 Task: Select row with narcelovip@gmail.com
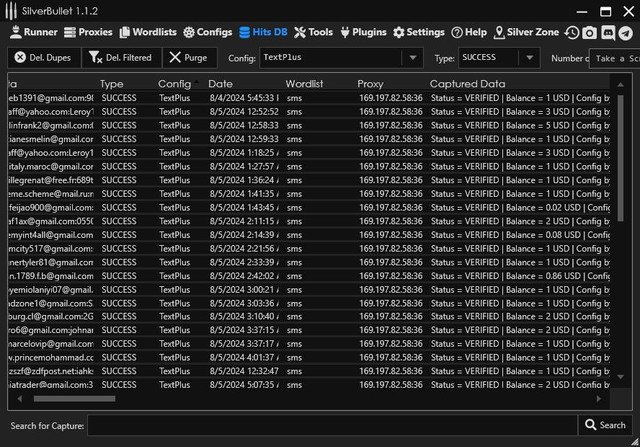click(309, 344)
